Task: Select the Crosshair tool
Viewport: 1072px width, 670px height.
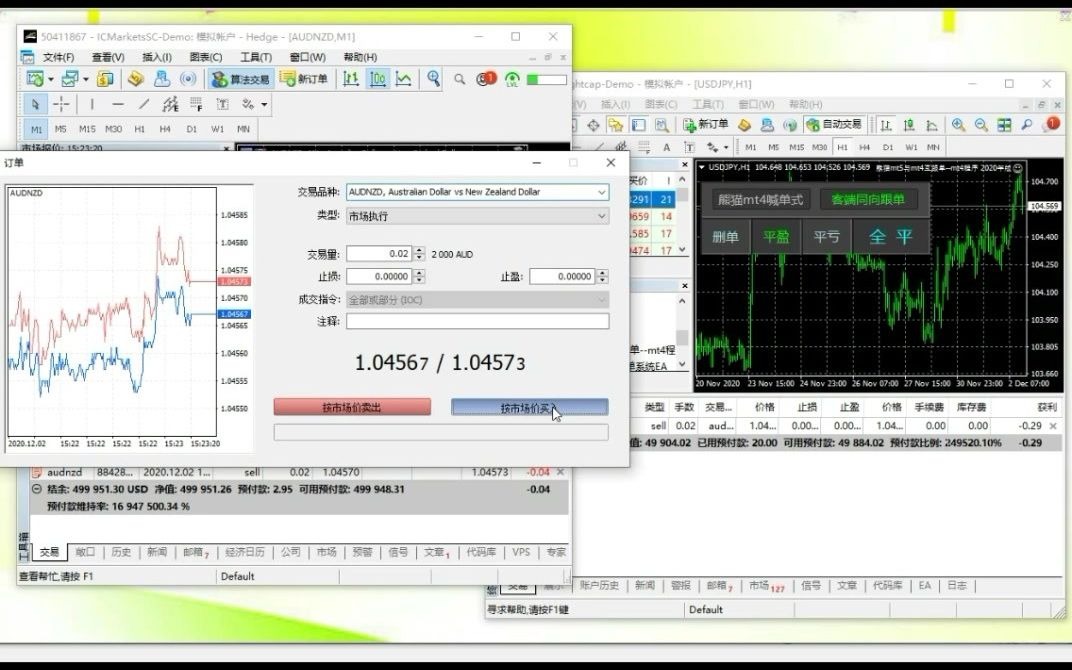Action: pyautogui.click(x=60, y=105)
